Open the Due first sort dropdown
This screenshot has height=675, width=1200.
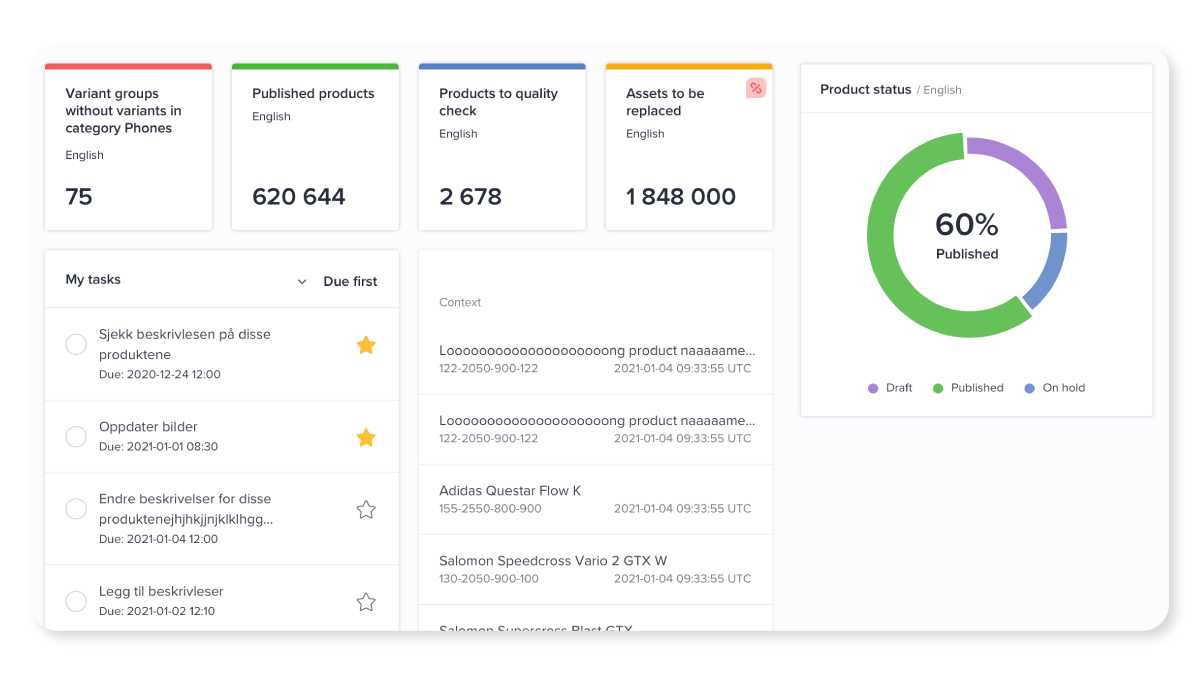(x=350, y=282)
